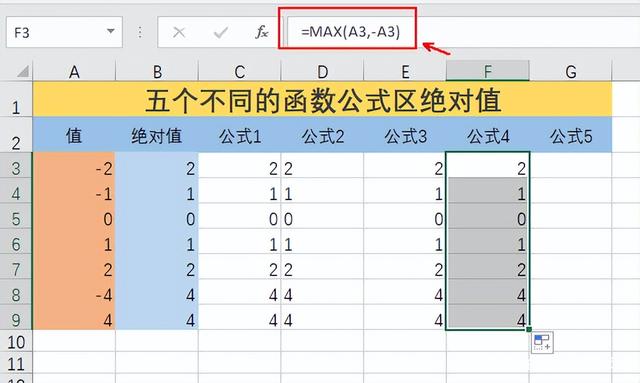Open the Auto Fill Options button
The height and width of the screenshot is (383, 640).
click(542, 342)
